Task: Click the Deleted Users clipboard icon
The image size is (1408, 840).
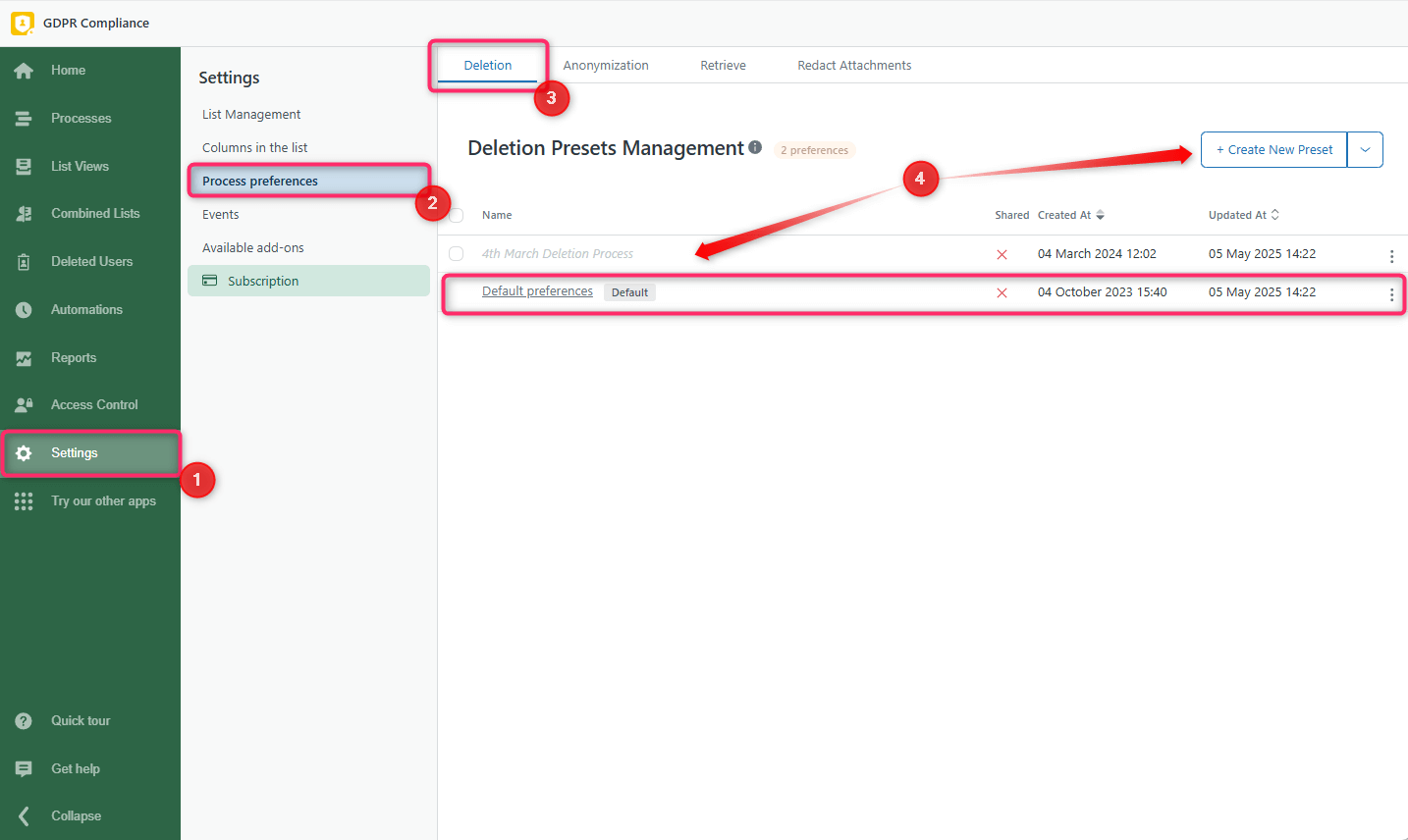Action: pos(24,262)
